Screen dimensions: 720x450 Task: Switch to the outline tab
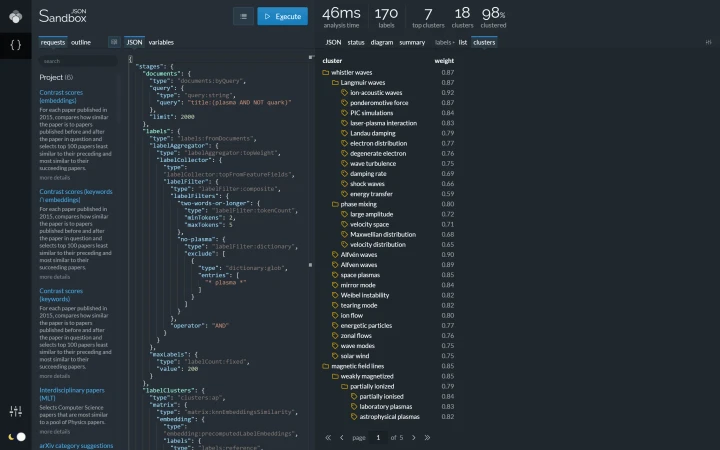[81, 42]
